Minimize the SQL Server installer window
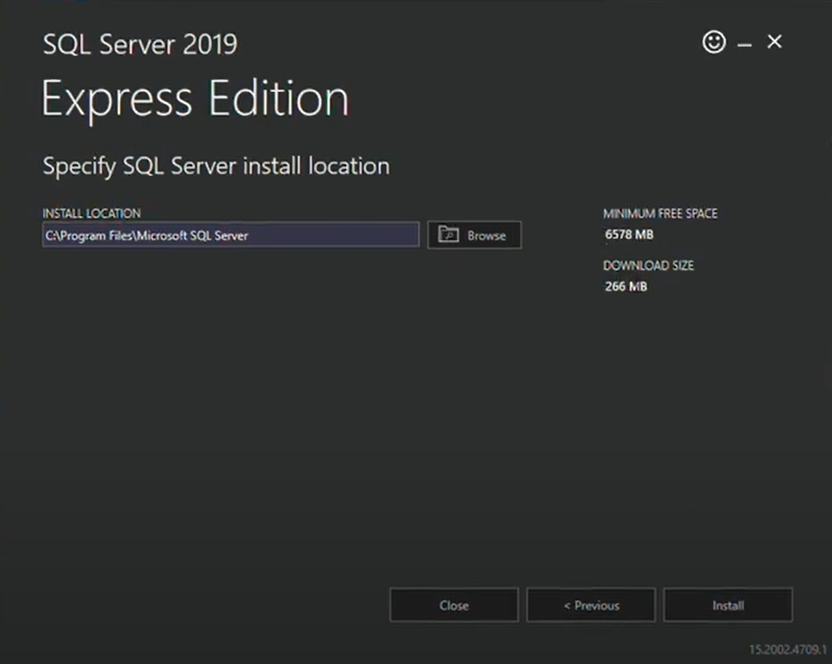Image resolution: width=832 pixels, height=664 pixels. point(744,45)
